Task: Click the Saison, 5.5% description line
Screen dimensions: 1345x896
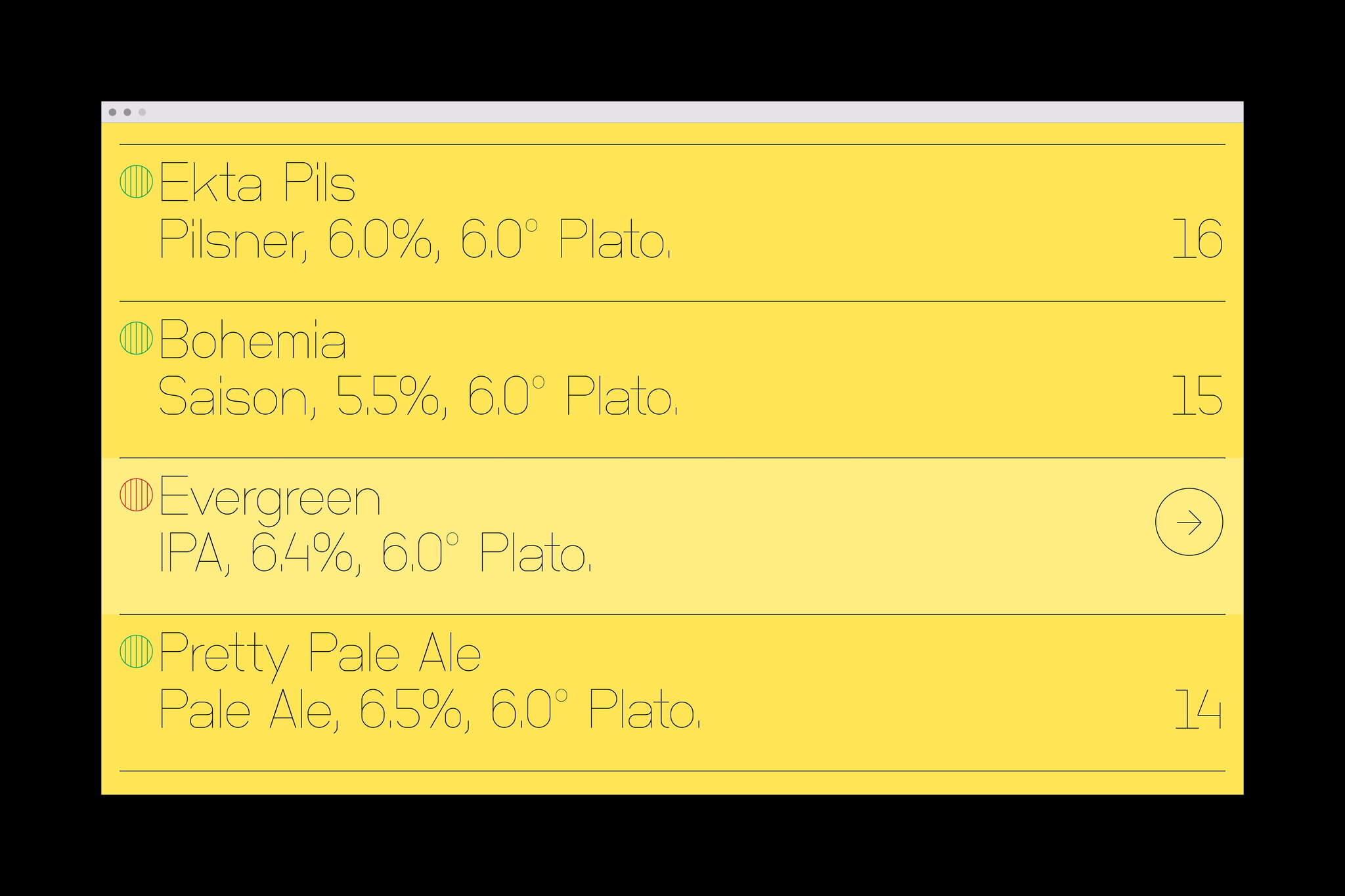Action: pos(418,397)
